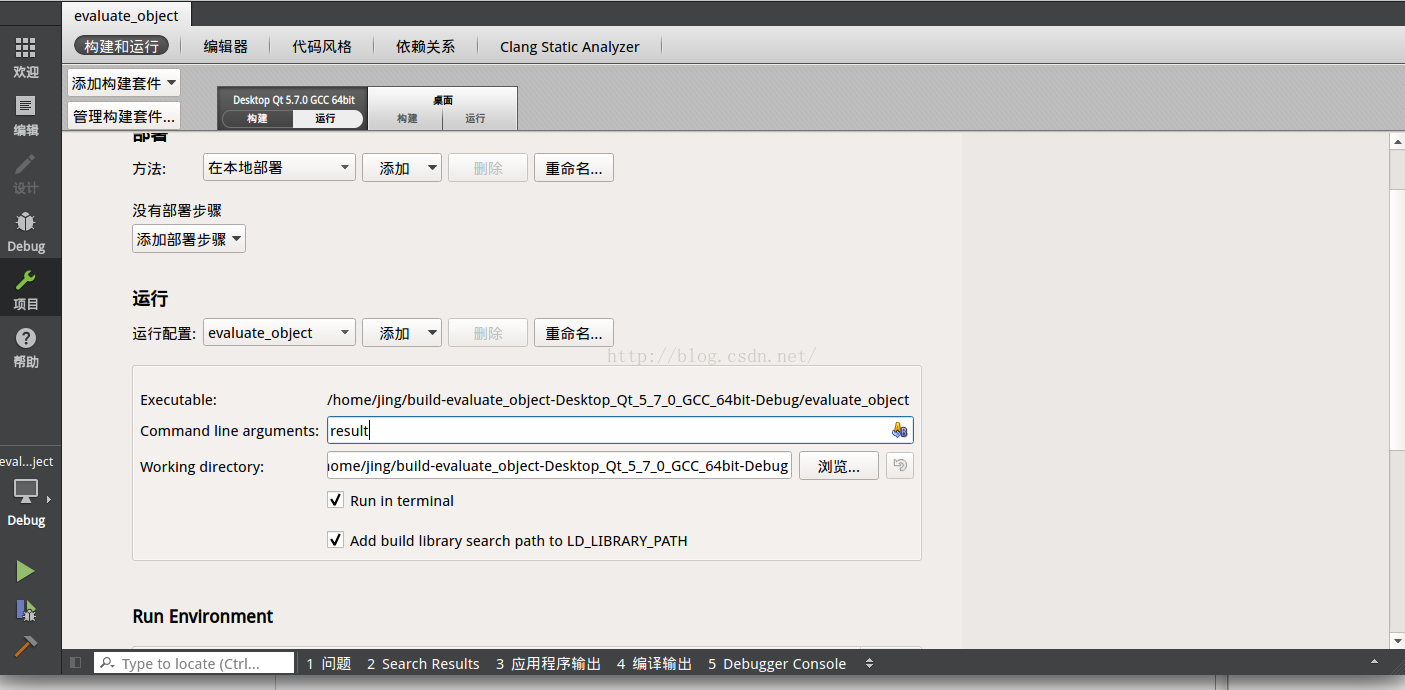Click the run configuration 重命名 button
Image resolution: width=1405 pixels, height=690 pixels.
coord(574,333)
